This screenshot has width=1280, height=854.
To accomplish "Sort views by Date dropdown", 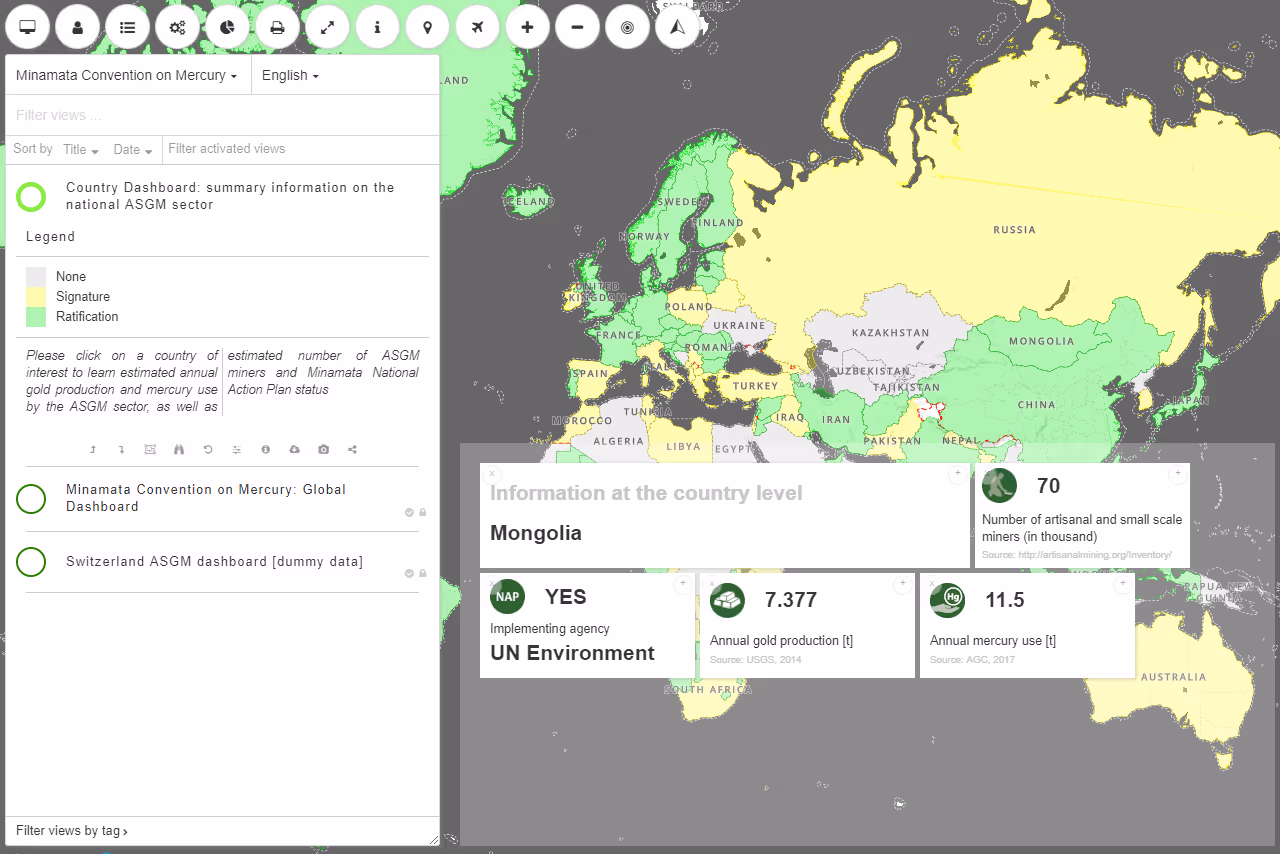I will coord(133,150).
